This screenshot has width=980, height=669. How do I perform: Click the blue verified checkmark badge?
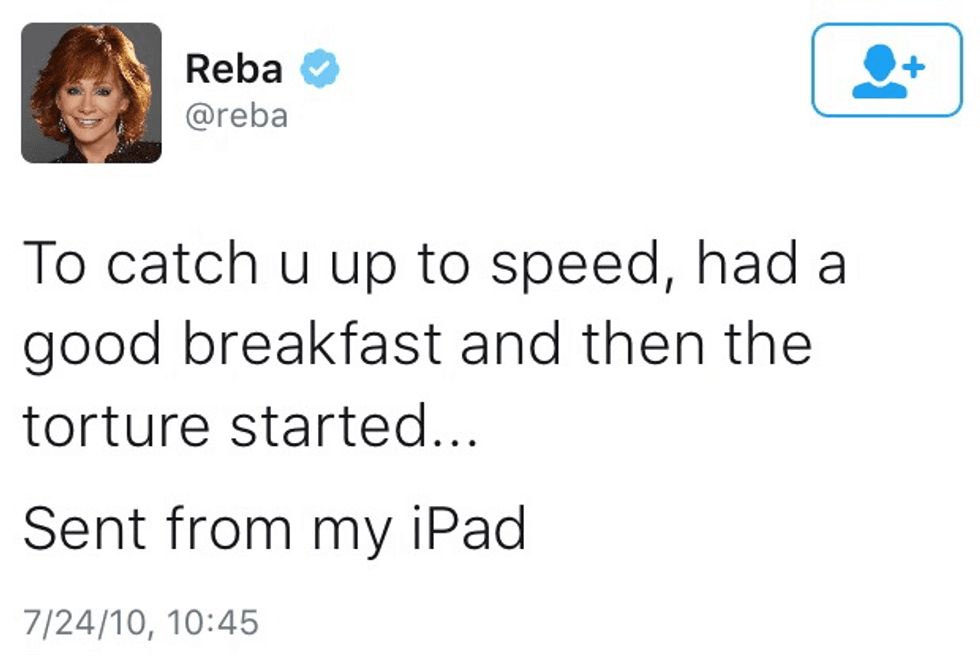click(321, 68)
